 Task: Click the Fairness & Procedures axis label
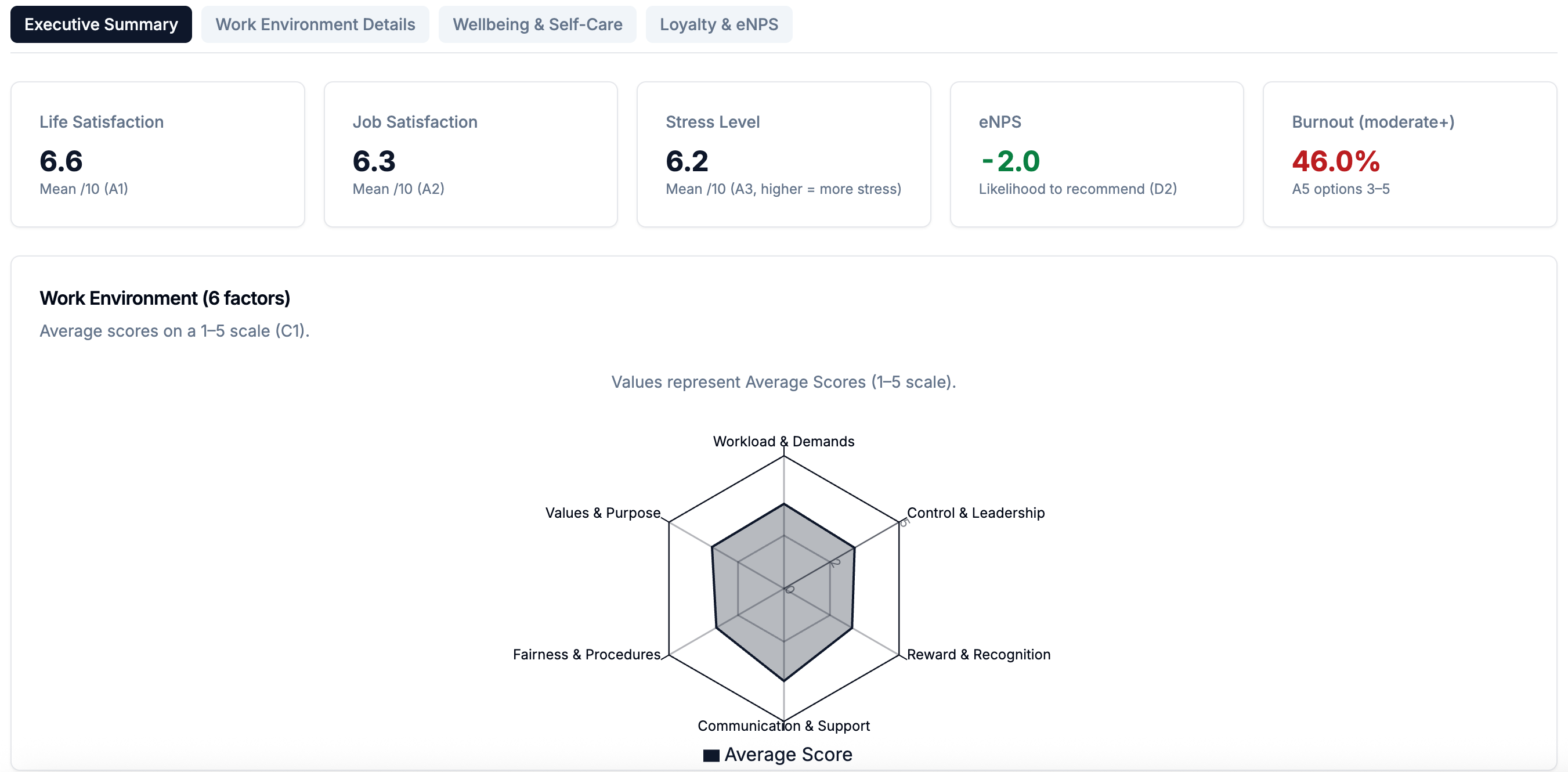(586, 654)
